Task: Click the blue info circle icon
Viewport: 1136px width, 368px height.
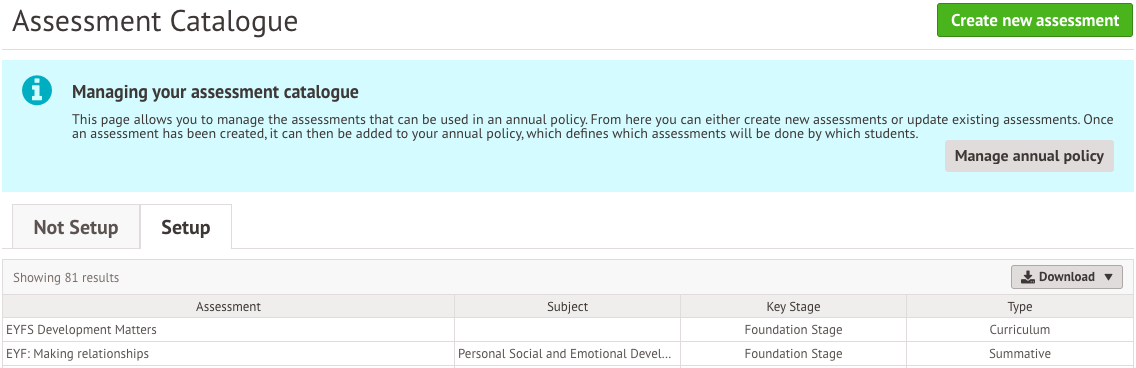Action: pyautogui.click(x=37, y=91)
